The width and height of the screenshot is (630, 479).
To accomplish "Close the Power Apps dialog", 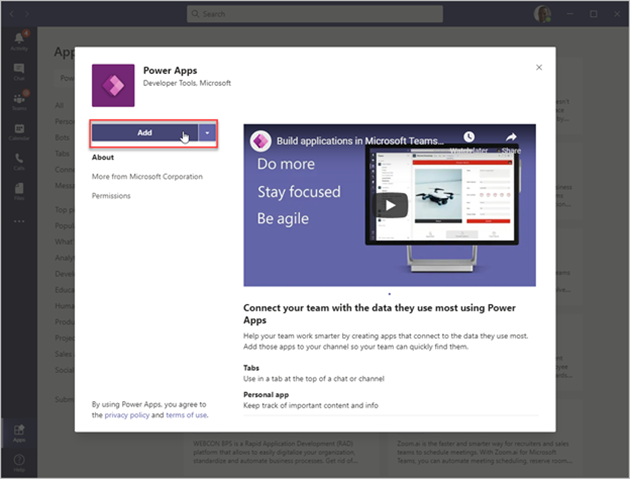I will [x=539, y=67].
